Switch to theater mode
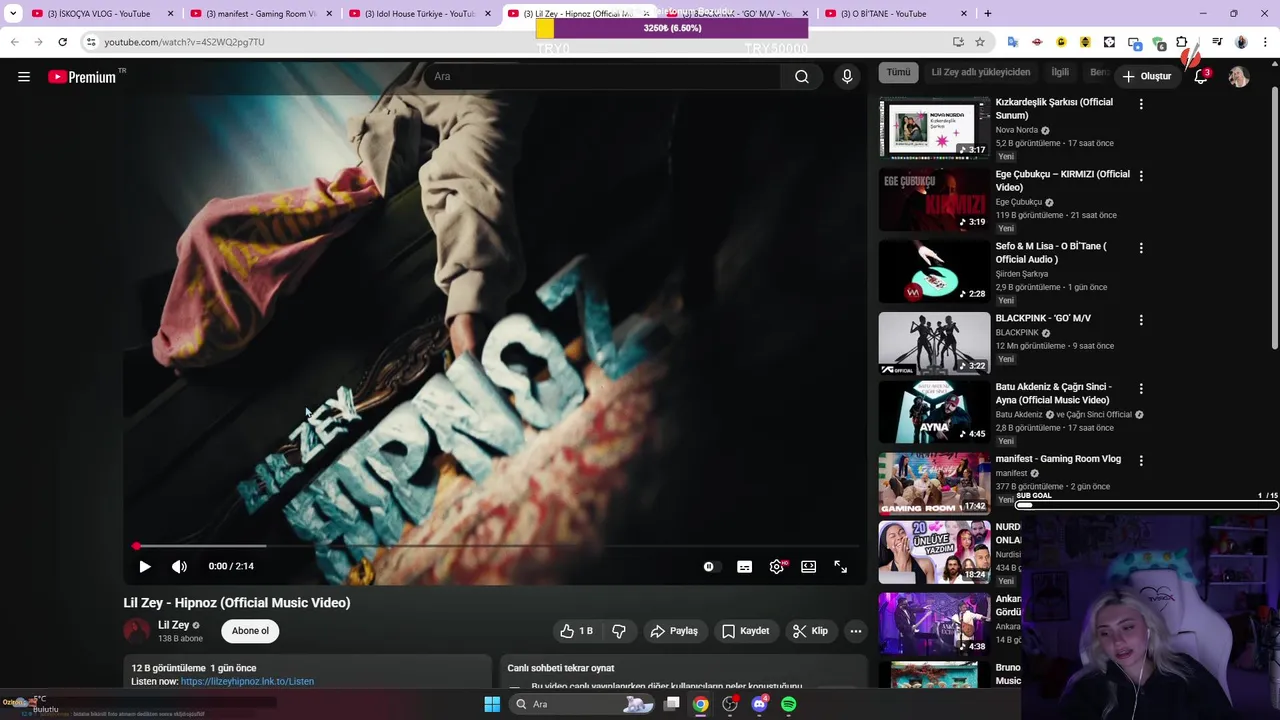The image size is (1280, 720). [808, 566]
